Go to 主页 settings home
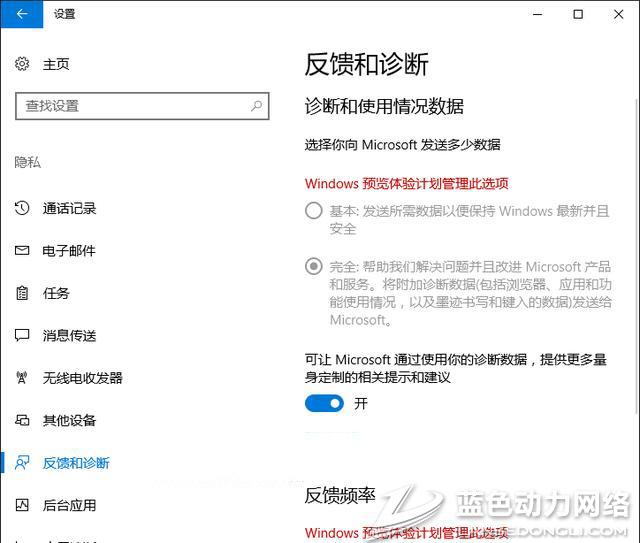Screen dimensions: 640x543 (x=56, y=64)
